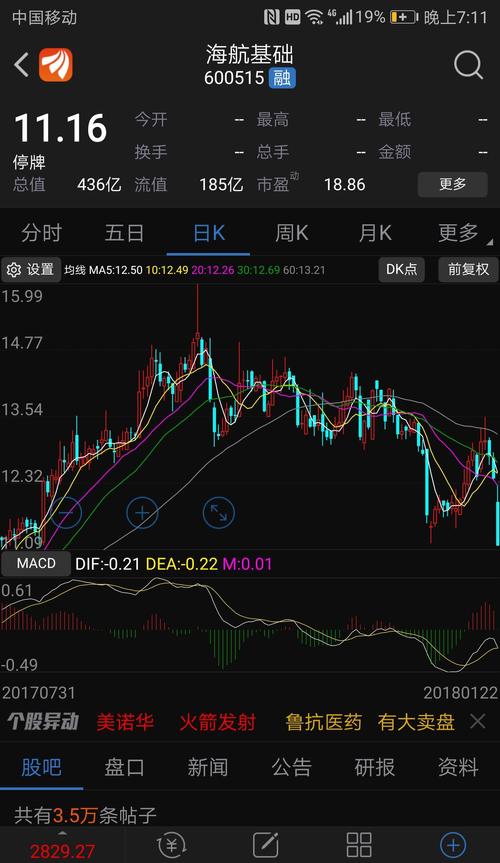Expand the 更多 chart period options

tap(461, 233)
